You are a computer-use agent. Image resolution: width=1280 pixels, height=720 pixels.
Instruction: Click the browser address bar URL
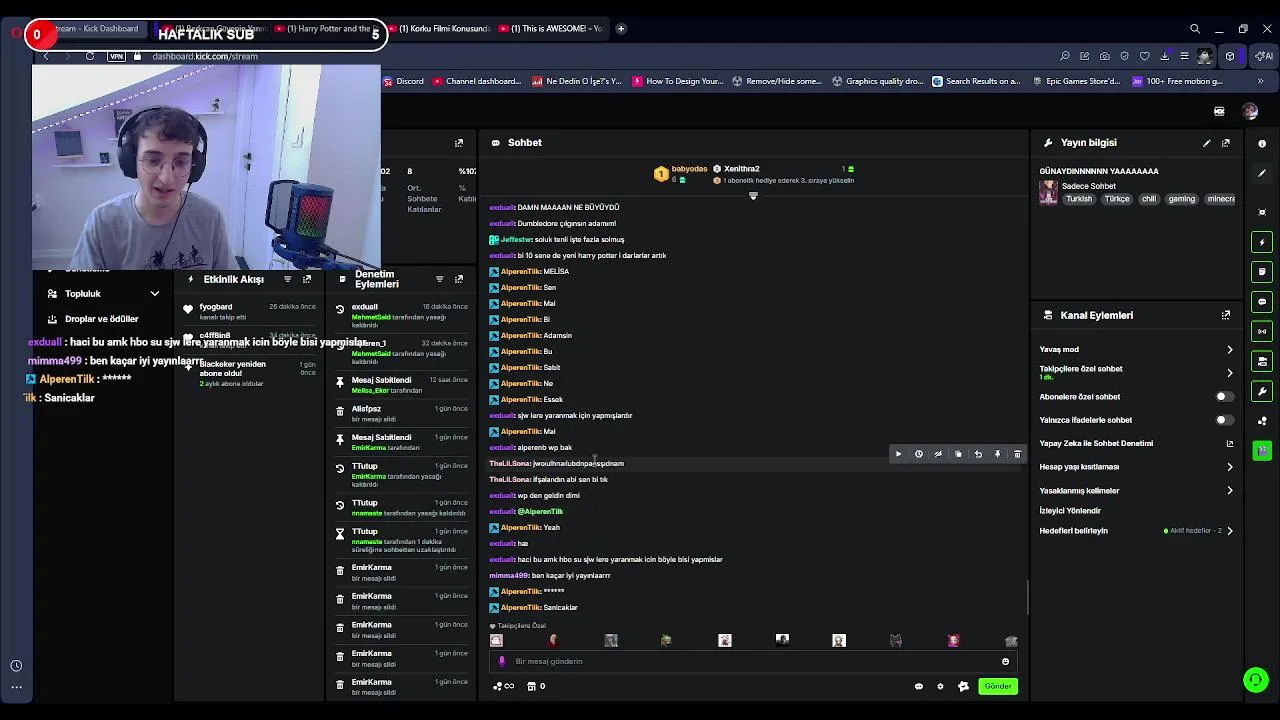pyautogui.click(x=205, y=56)
